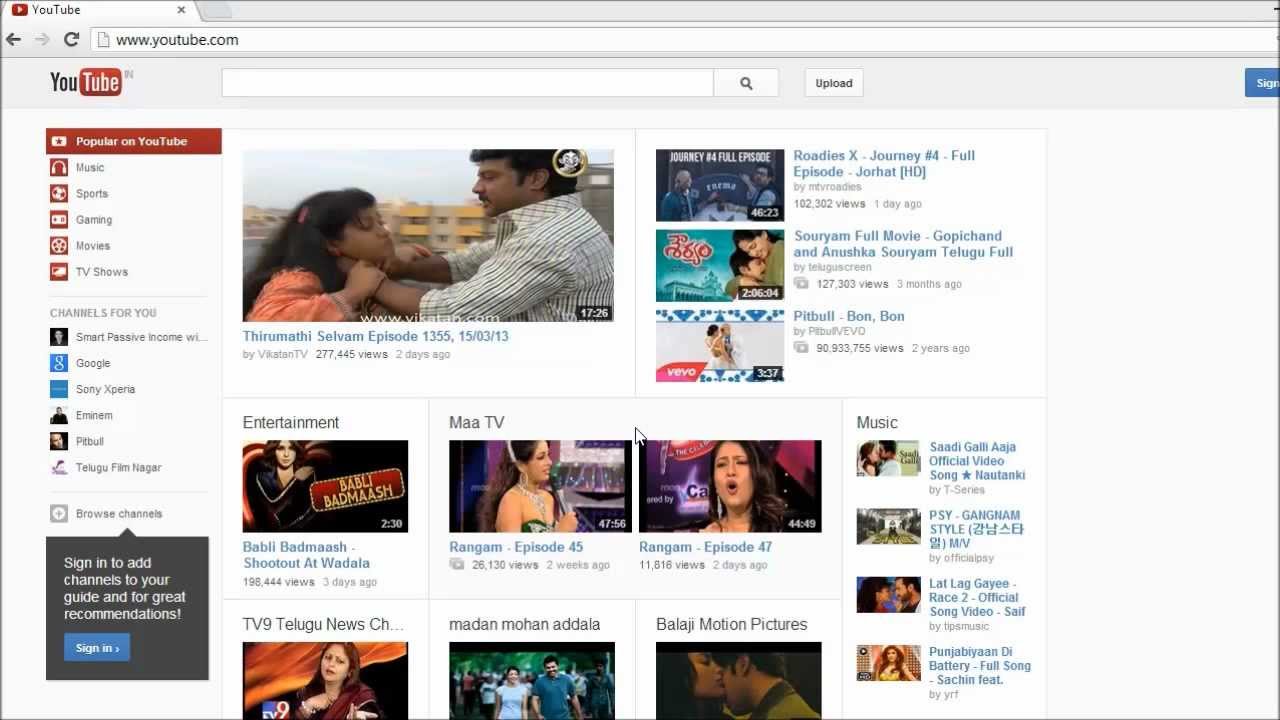Open the Entertainment section heading
This screenshot has width=1280, height=720.
pos(291,423)
